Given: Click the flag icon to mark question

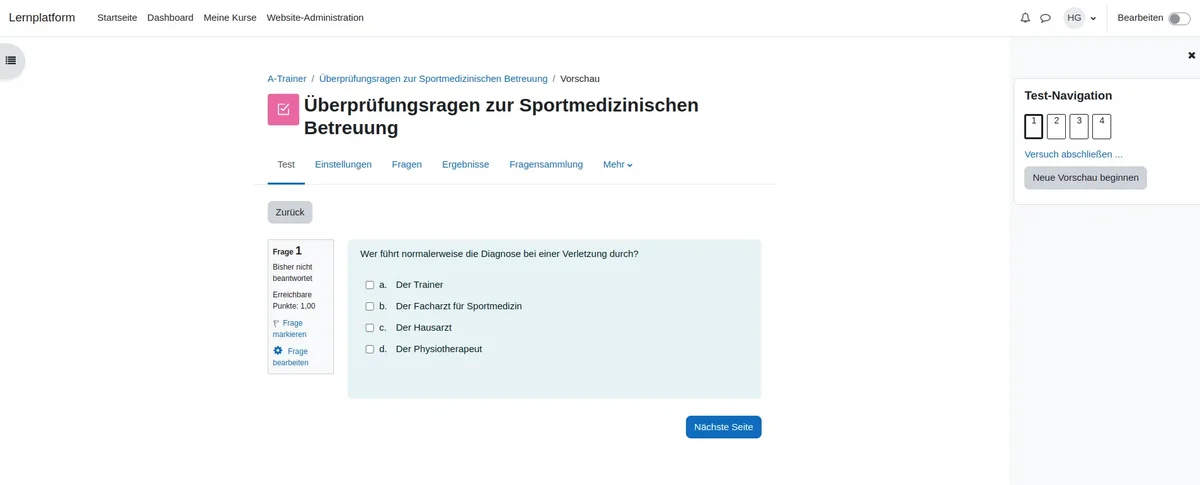Looking at the screenshot, I should click(x=277, y=324).
